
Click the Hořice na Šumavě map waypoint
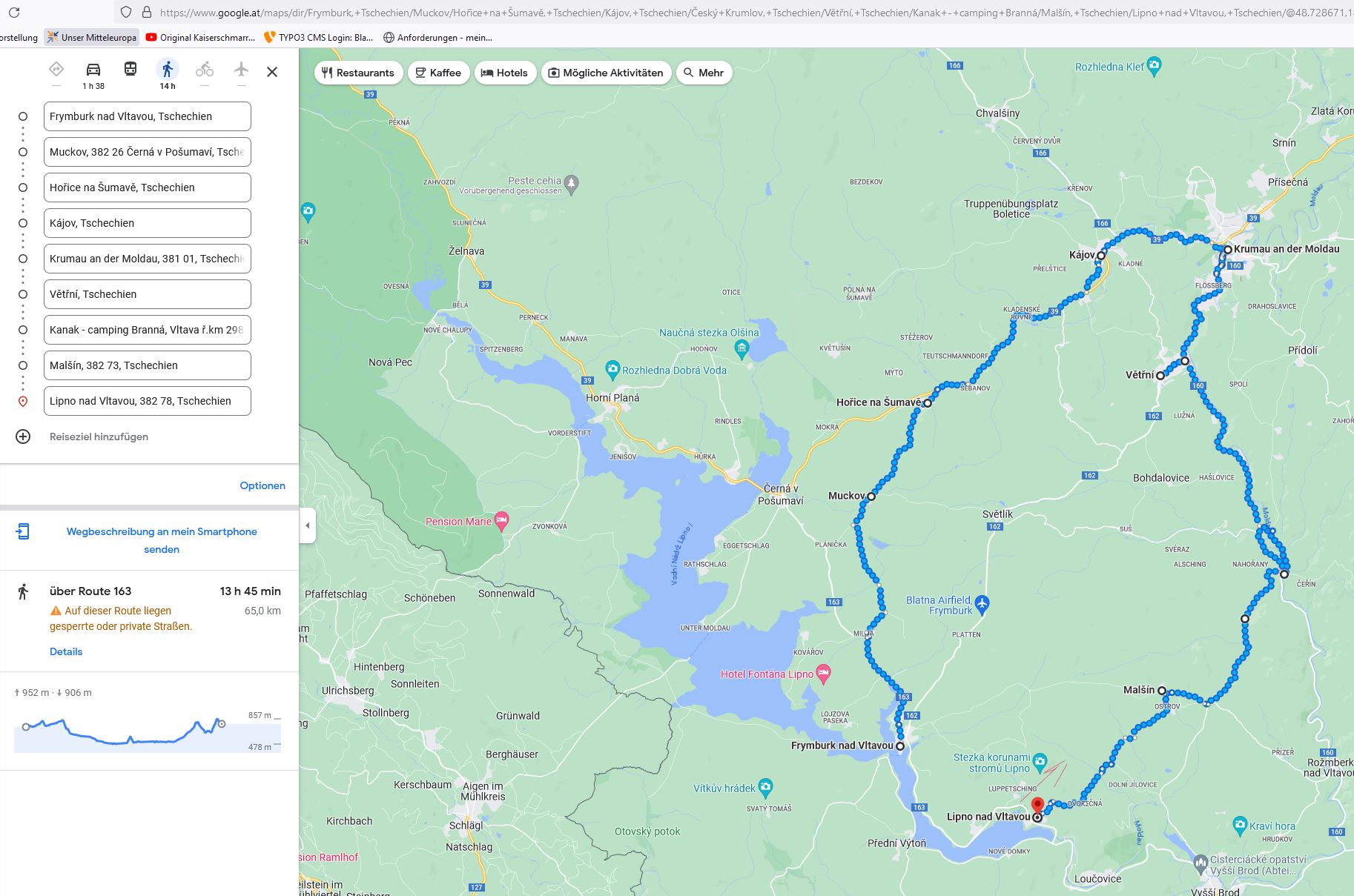pyautogui.click(x=928, y=403)
